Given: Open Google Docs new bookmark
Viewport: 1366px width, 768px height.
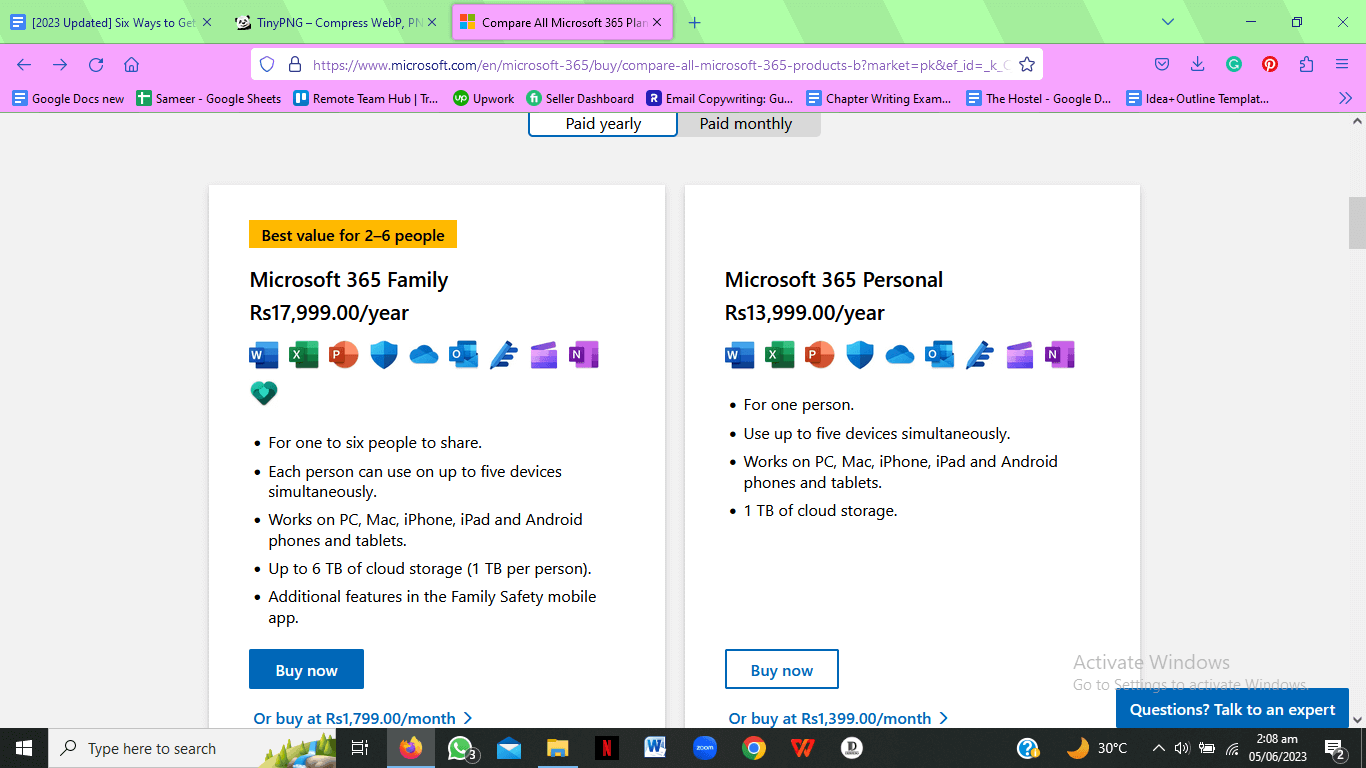Looking at the screenshot, I should pos(68,98).
